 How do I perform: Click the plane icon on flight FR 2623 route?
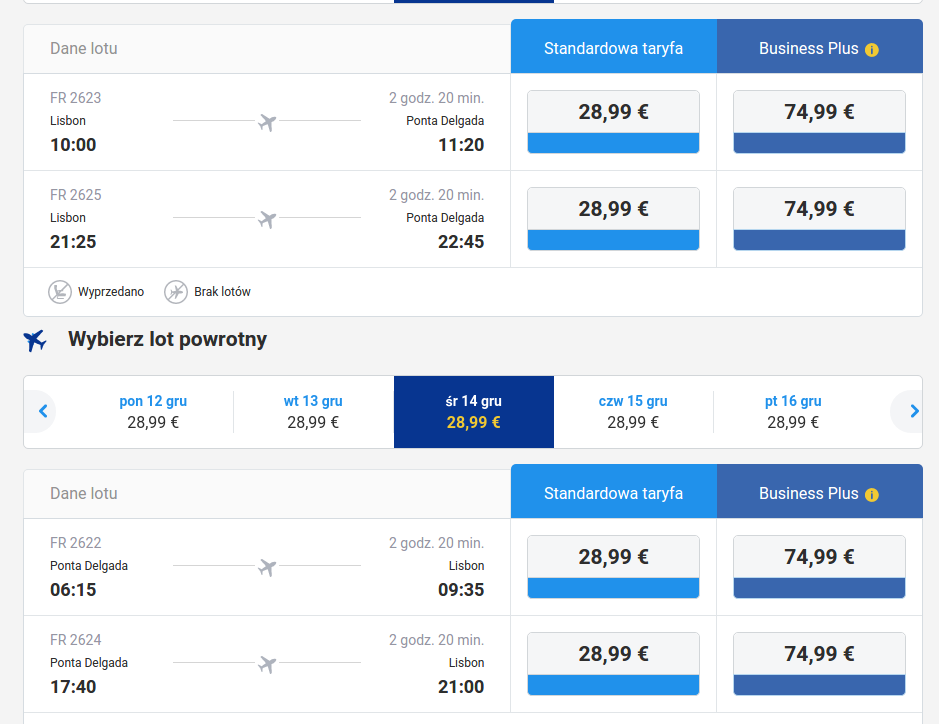267,122
